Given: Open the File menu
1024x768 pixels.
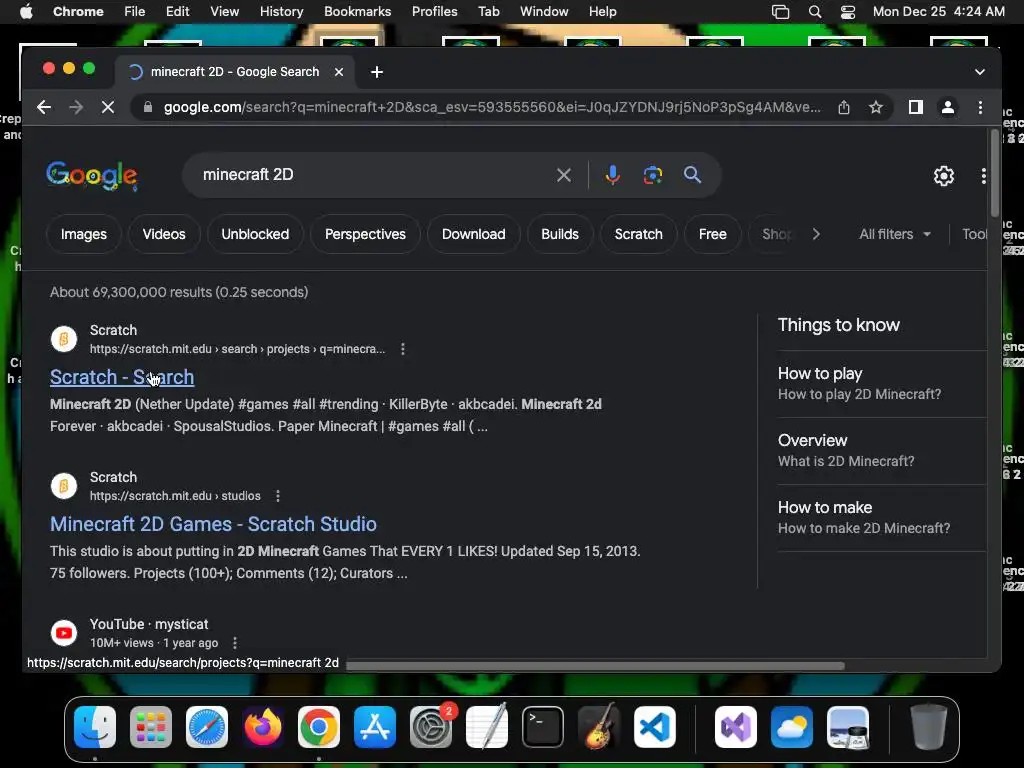Looking at the screenshot, I should [135, 12].
